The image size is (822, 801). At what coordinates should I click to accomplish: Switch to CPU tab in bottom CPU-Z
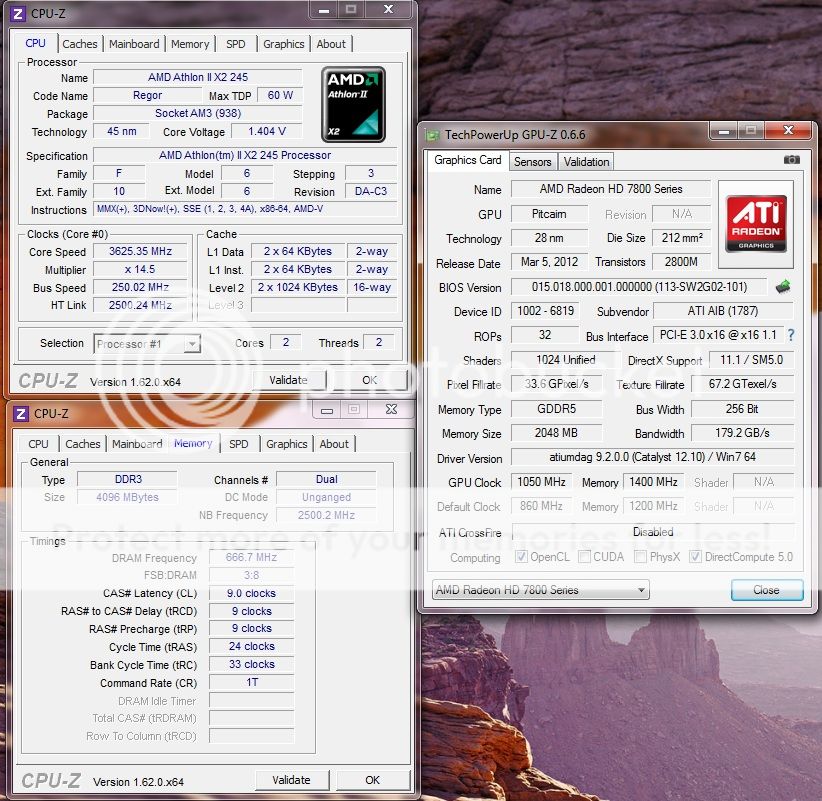[x=38, y=444]
